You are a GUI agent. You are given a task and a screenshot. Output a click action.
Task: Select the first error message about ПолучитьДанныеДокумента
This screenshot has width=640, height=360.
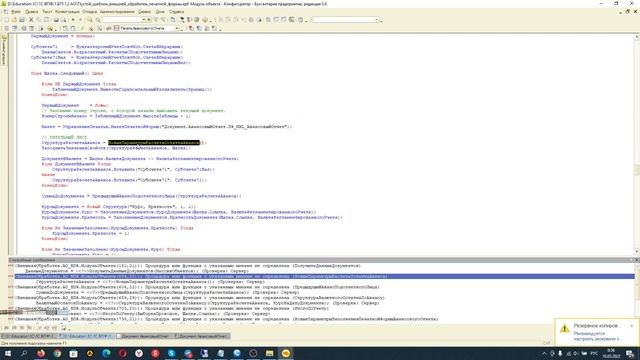188,266
